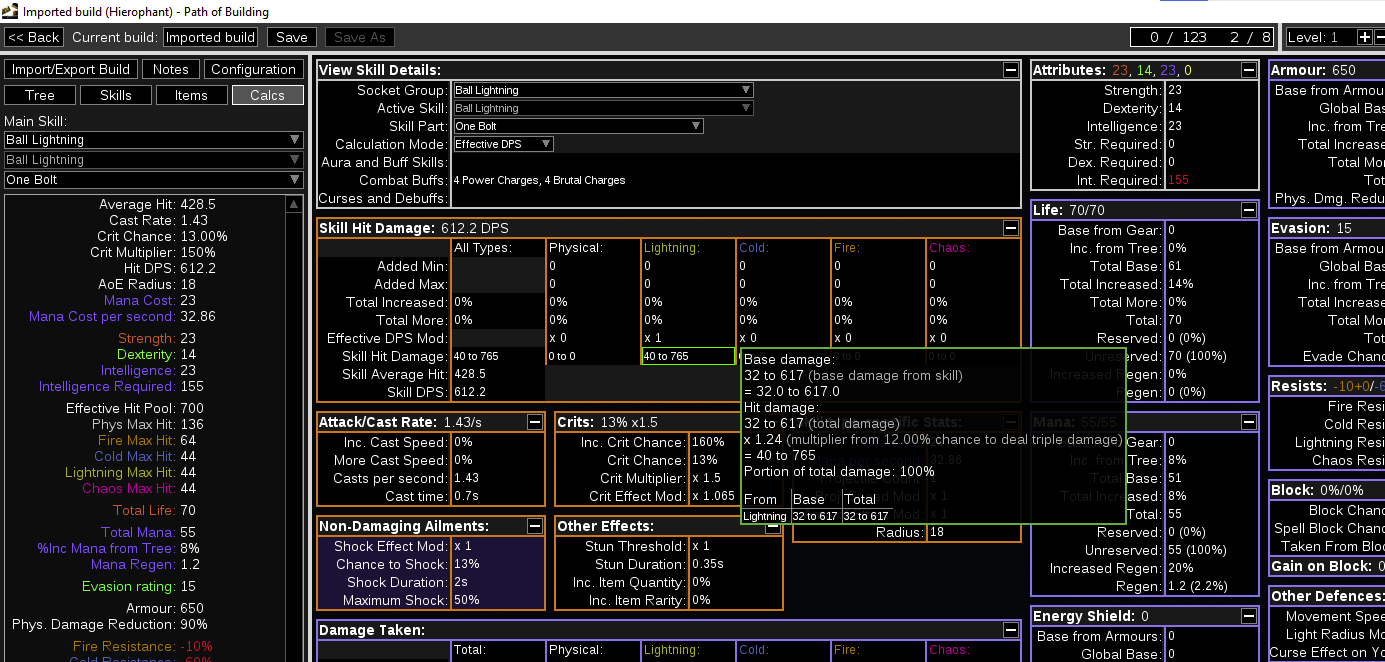Click the Skill DPS value 612.2

469,392
